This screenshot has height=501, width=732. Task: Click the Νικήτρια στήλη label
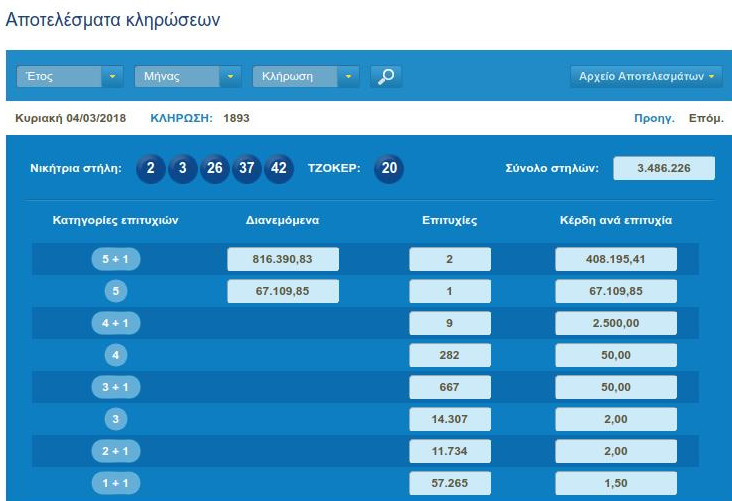[x=76, y=168]
